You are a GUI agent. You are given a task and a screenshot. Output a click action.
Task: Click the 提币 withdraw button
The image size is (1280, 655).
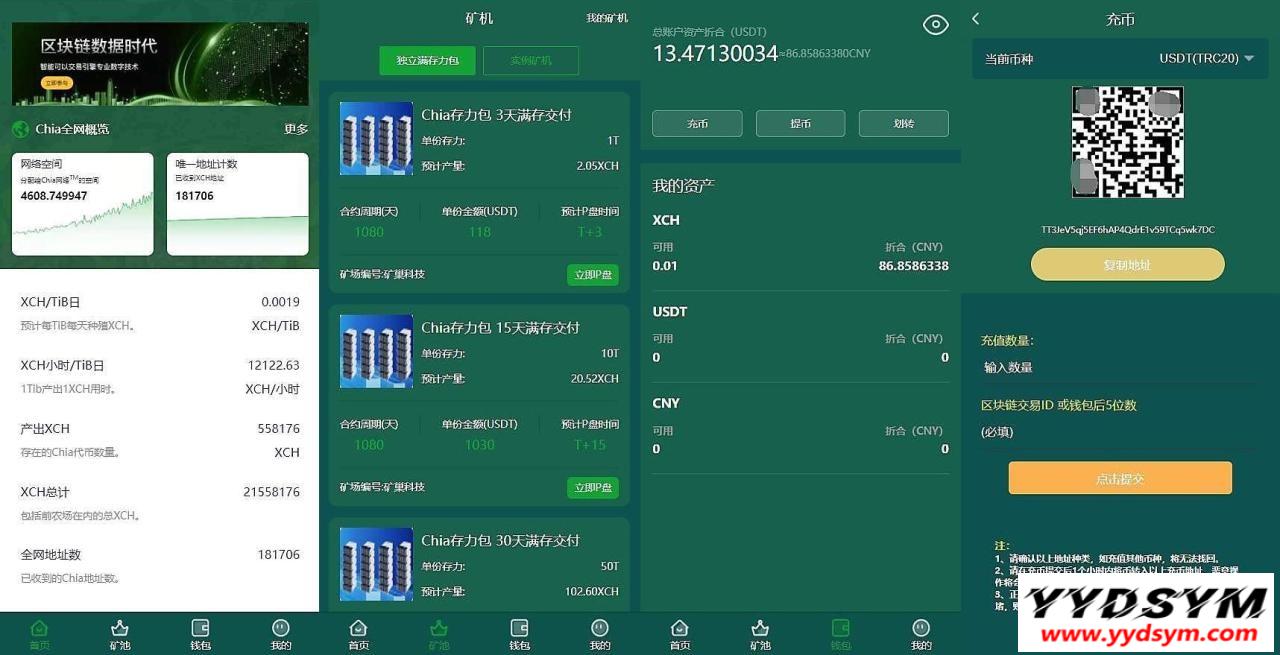coord(801,123)
